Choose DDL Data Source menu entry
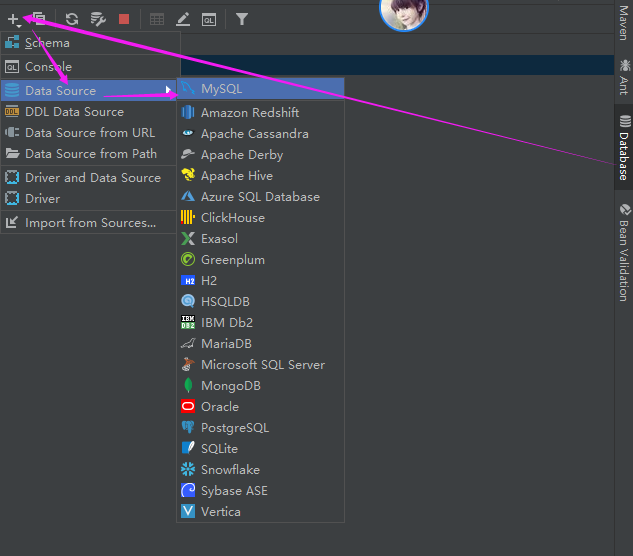The image size is (633, 556). point(89,112)
